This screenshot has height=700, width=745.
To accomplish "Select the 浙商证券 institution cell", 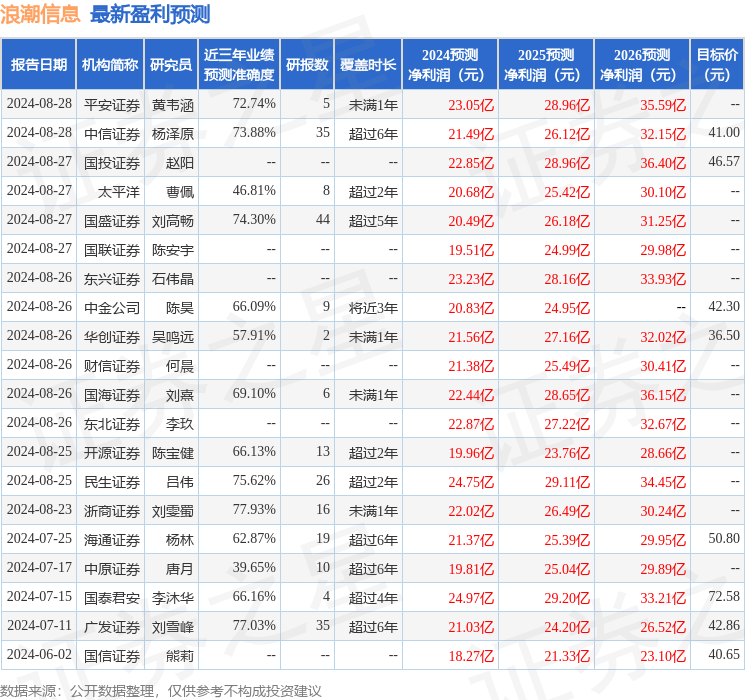I will tap(112, 510).
